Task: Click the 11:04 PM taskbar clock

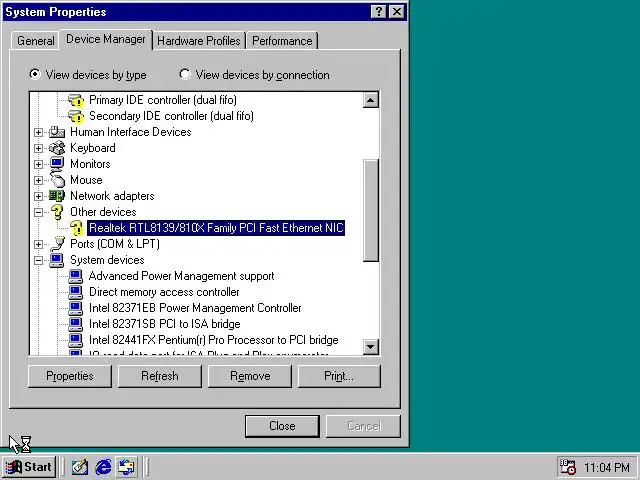Action: pos(607,467)
